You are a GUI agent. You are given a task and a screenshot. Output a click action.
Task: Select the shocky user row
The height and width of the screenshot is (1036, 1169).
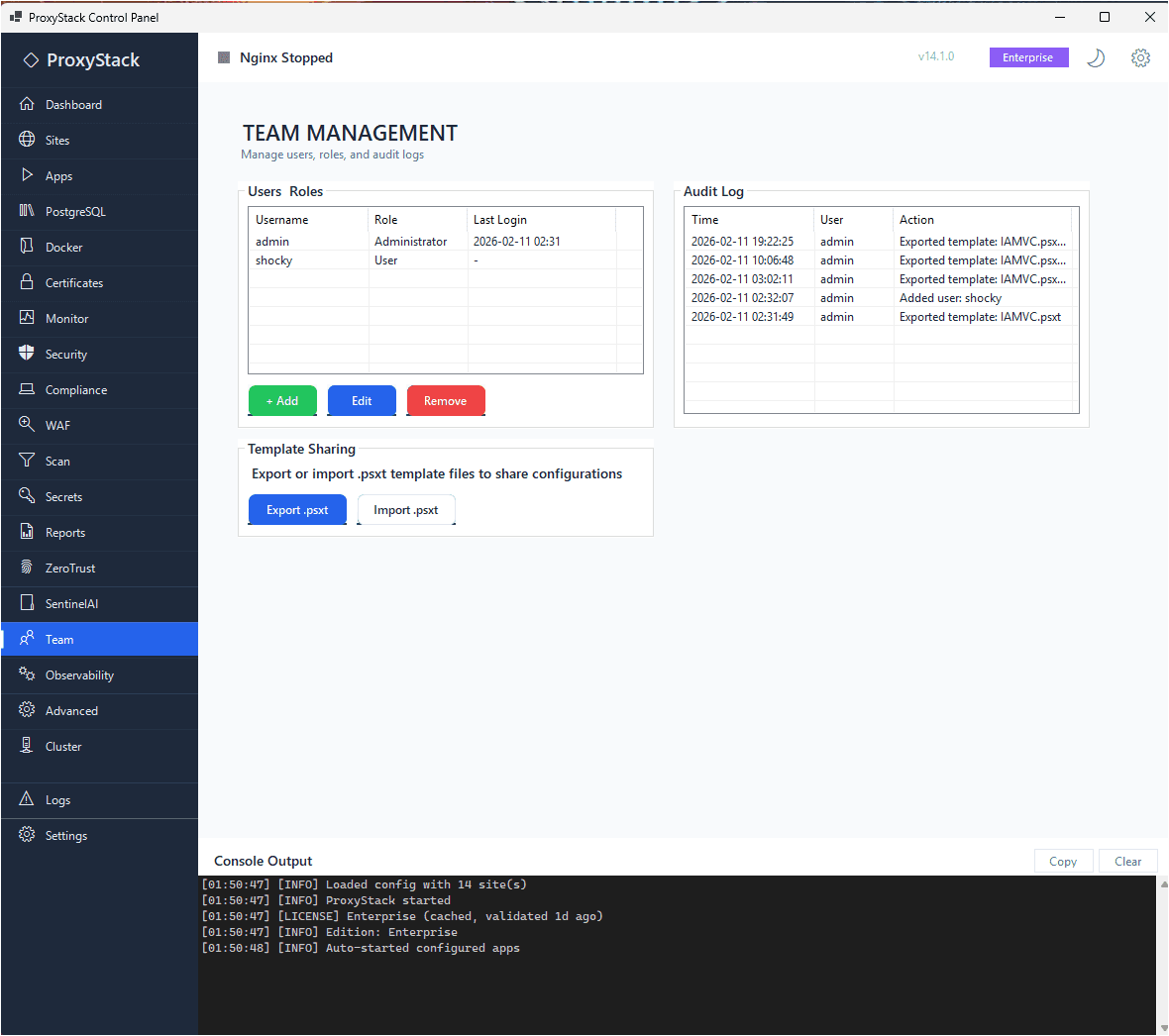pyautogui.click(x=308, y=259)
